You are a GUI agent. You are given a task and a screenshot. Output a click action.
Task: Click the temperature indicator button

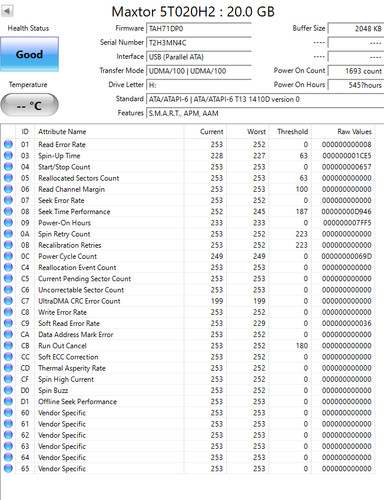click(29, 105)
